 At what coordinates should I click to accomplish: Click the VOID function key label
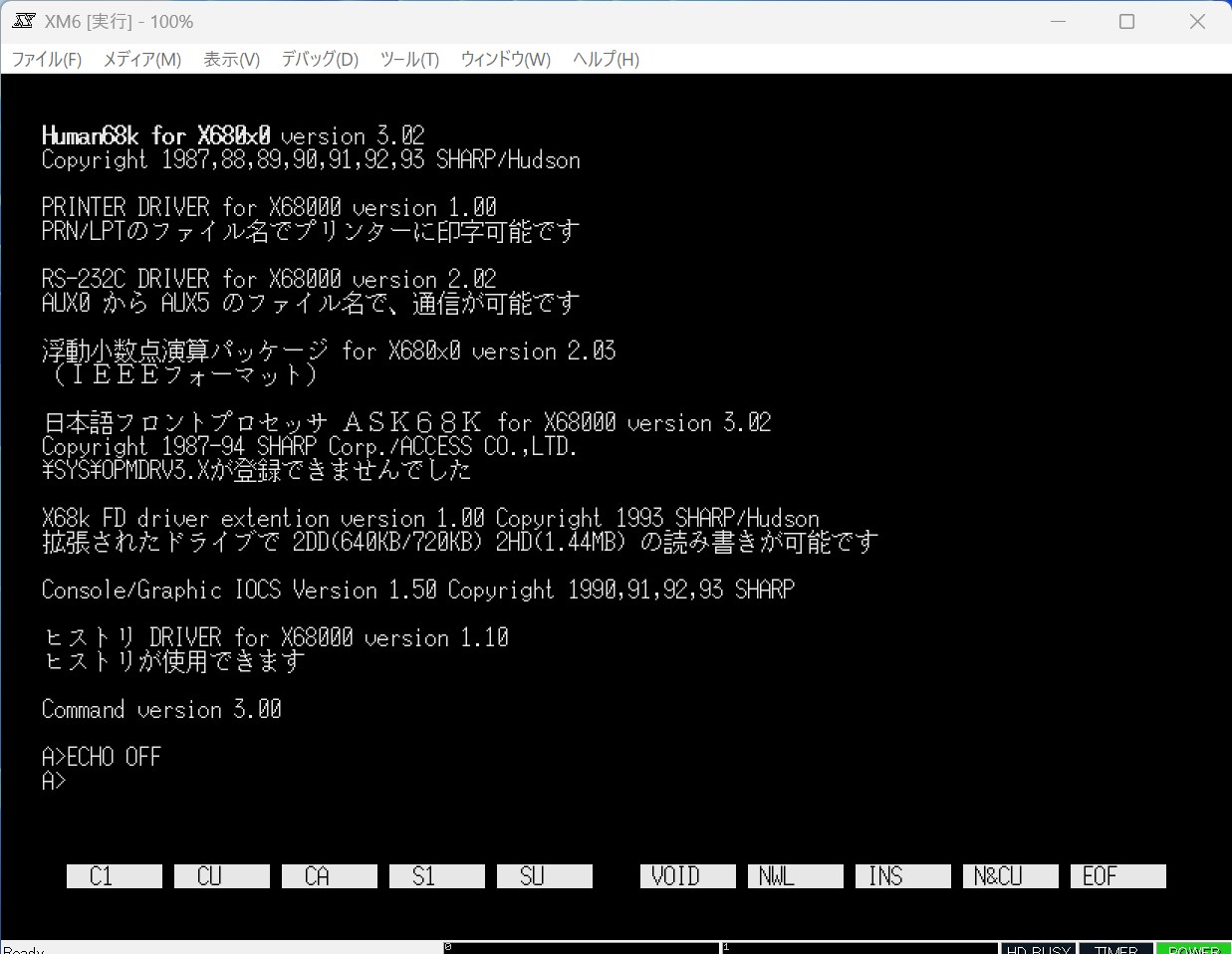point(688,876)
